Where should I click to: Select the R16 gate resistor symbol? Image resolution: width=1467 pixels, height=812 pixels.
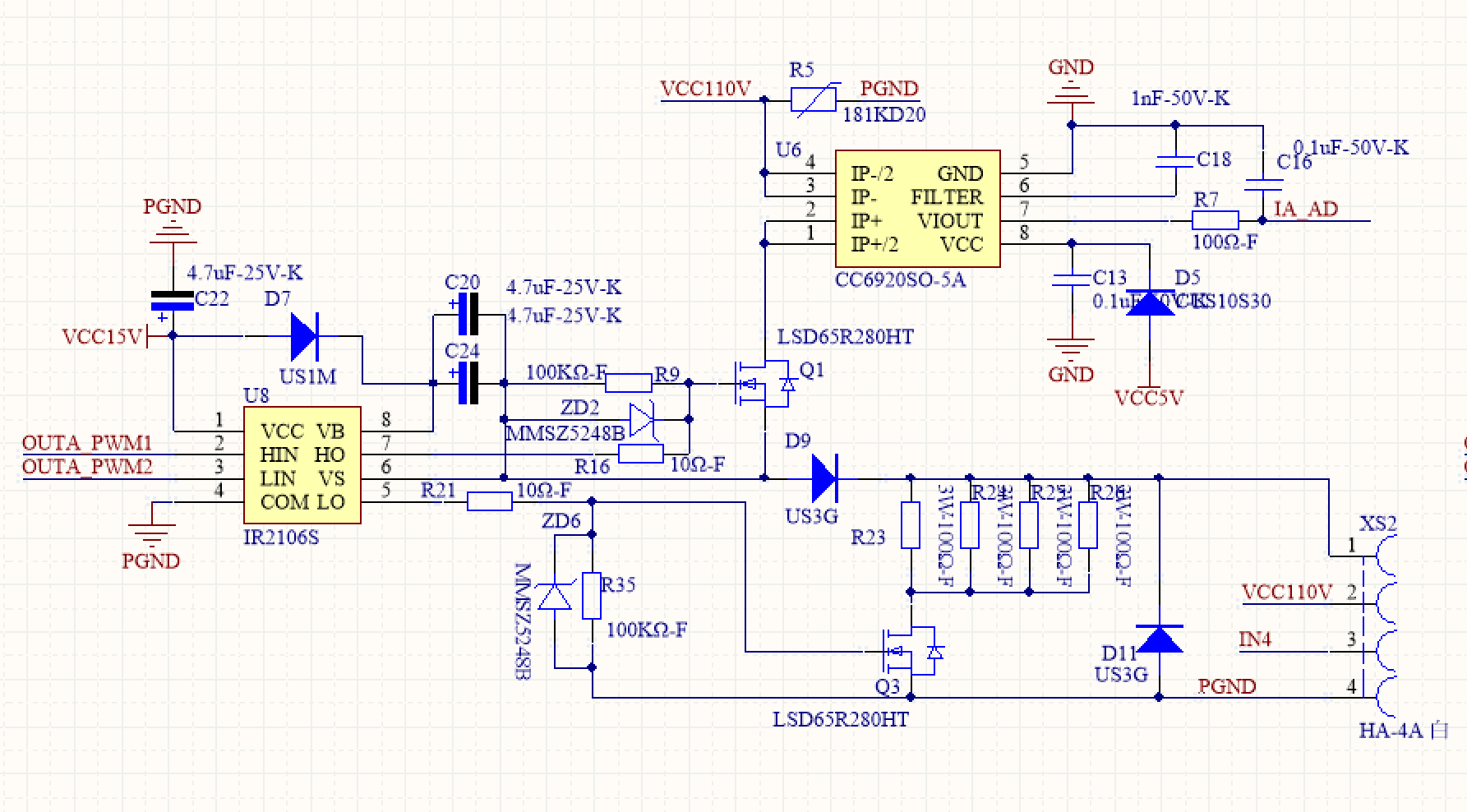[641, 454]
